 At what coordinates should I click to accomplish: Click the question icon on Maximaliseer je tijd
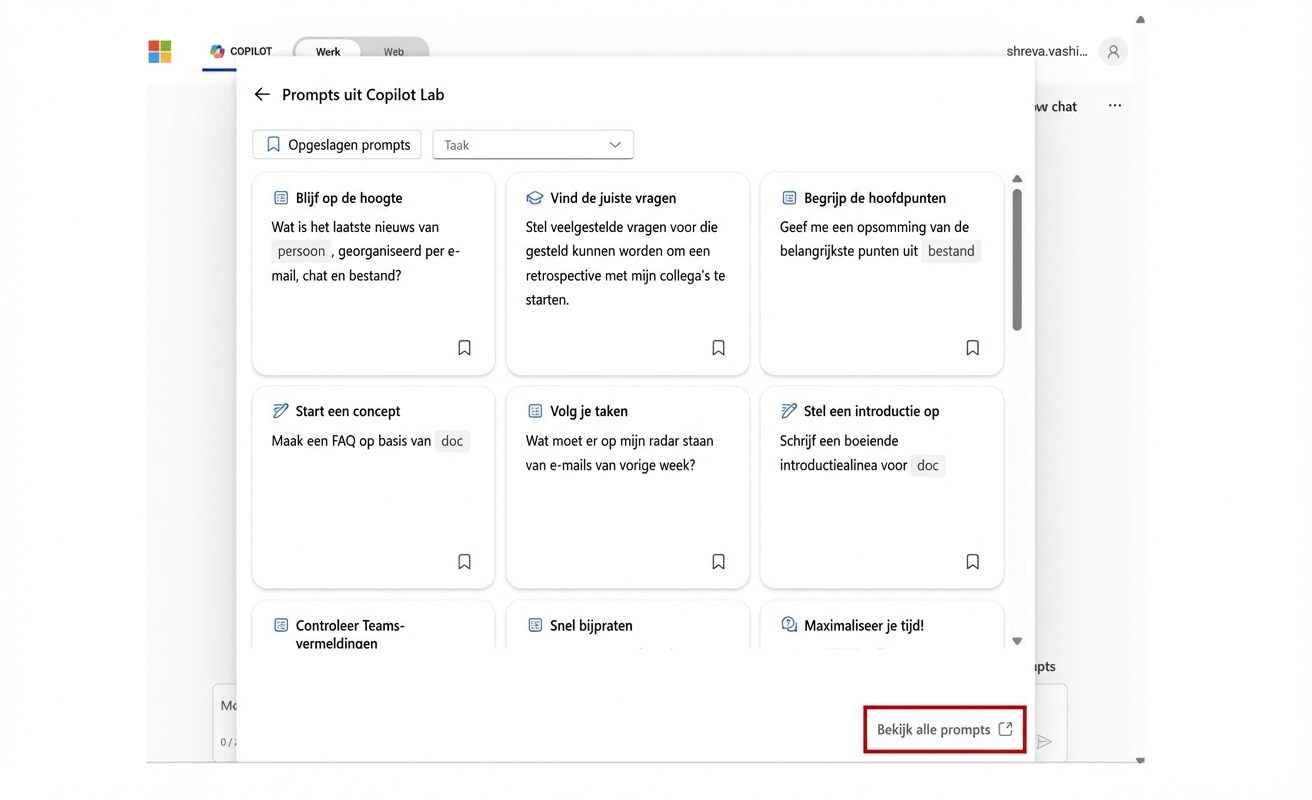(790, 624)
